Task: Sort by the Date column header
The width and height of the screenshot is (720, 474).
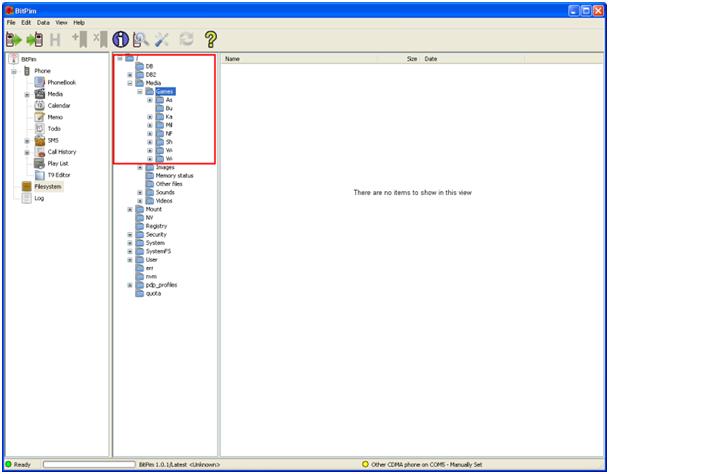Action: pyautogui.click(x=473, y=59)
